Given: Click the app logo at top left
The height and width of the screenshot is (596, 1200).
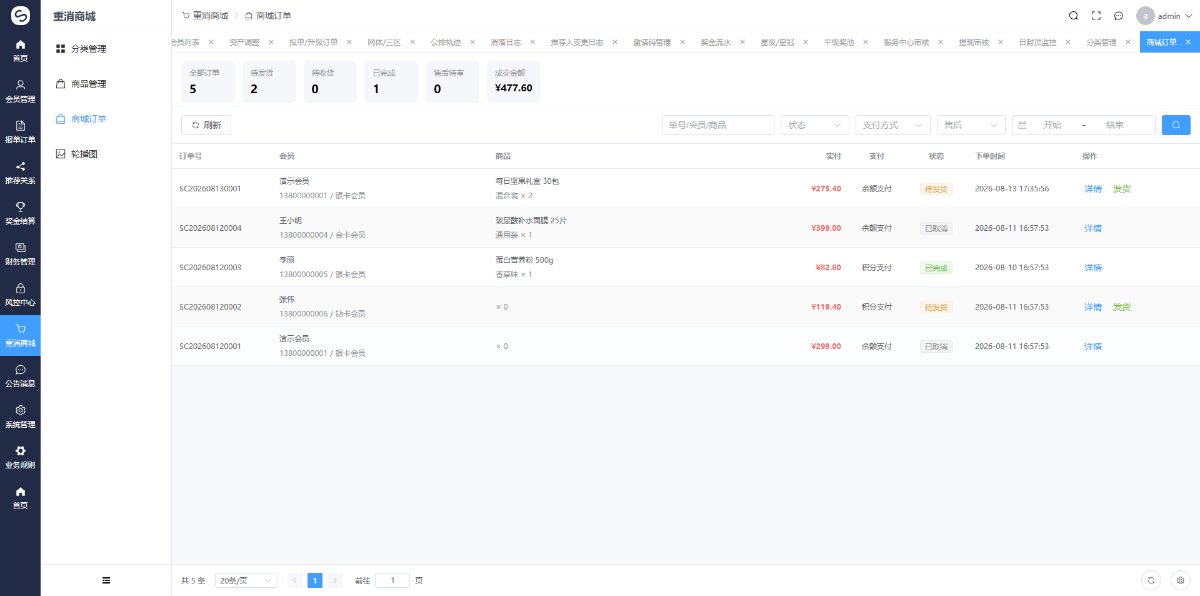Looking at the screenshot, I should pos(20,15).
